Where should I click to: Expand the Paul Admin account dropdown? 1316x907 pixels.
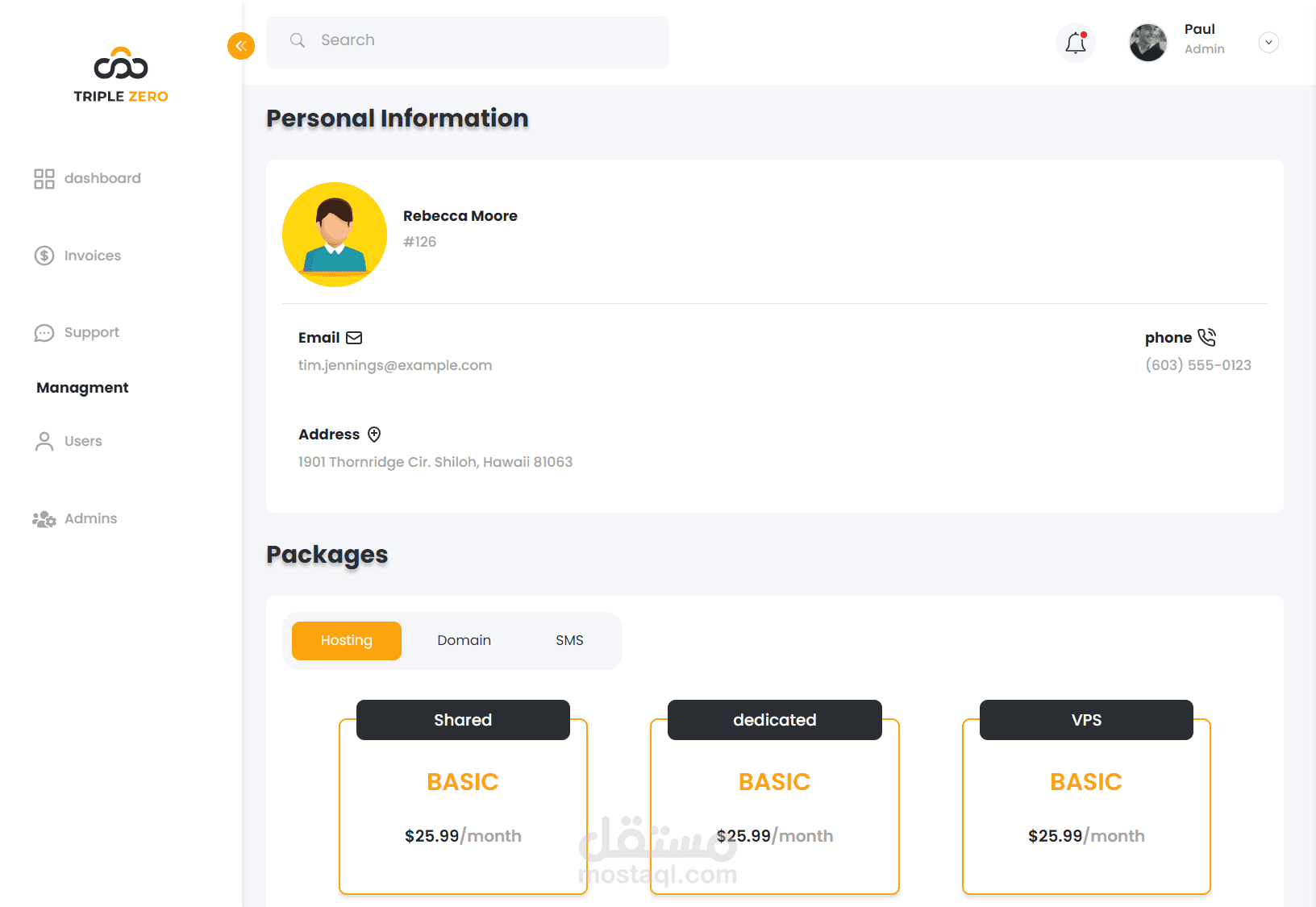point(1268,43)
